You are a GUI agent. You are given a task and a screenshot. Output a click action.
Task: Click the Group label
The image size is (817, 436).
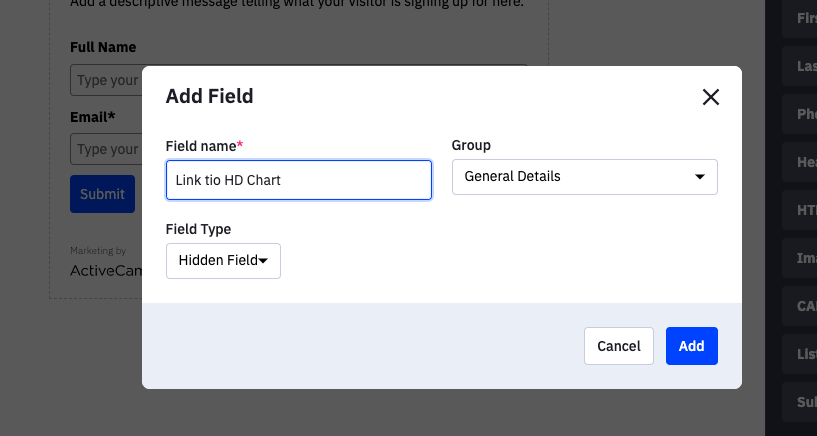pyautogui.click(x=471, y=145)
